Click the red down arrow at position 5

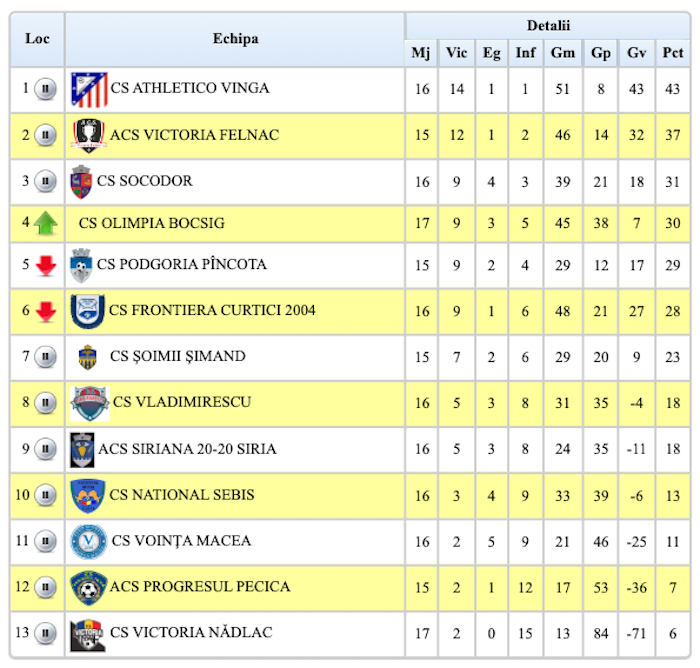[x=46, y=266]
